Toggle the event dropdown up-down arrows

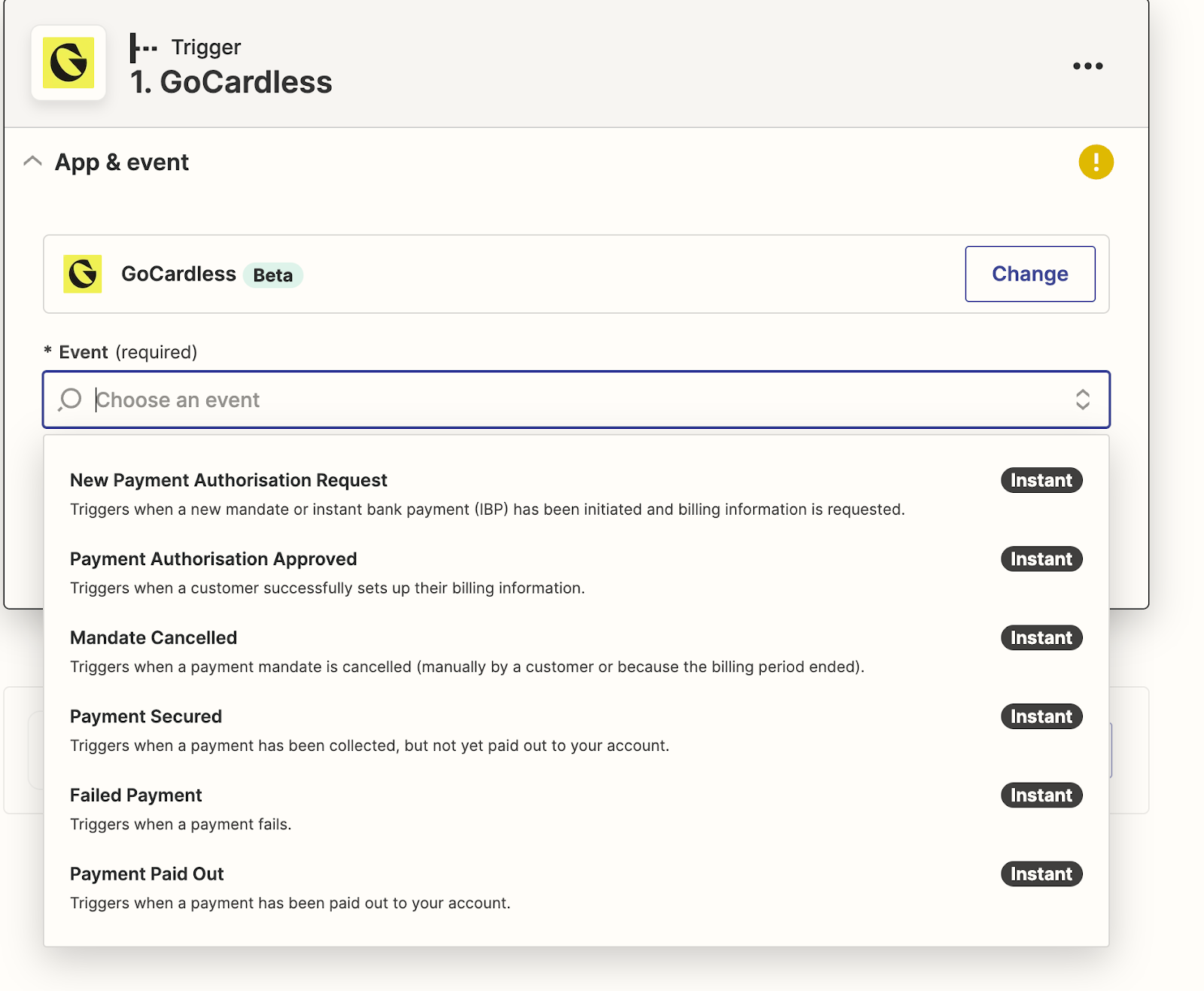coord(1082,400)
